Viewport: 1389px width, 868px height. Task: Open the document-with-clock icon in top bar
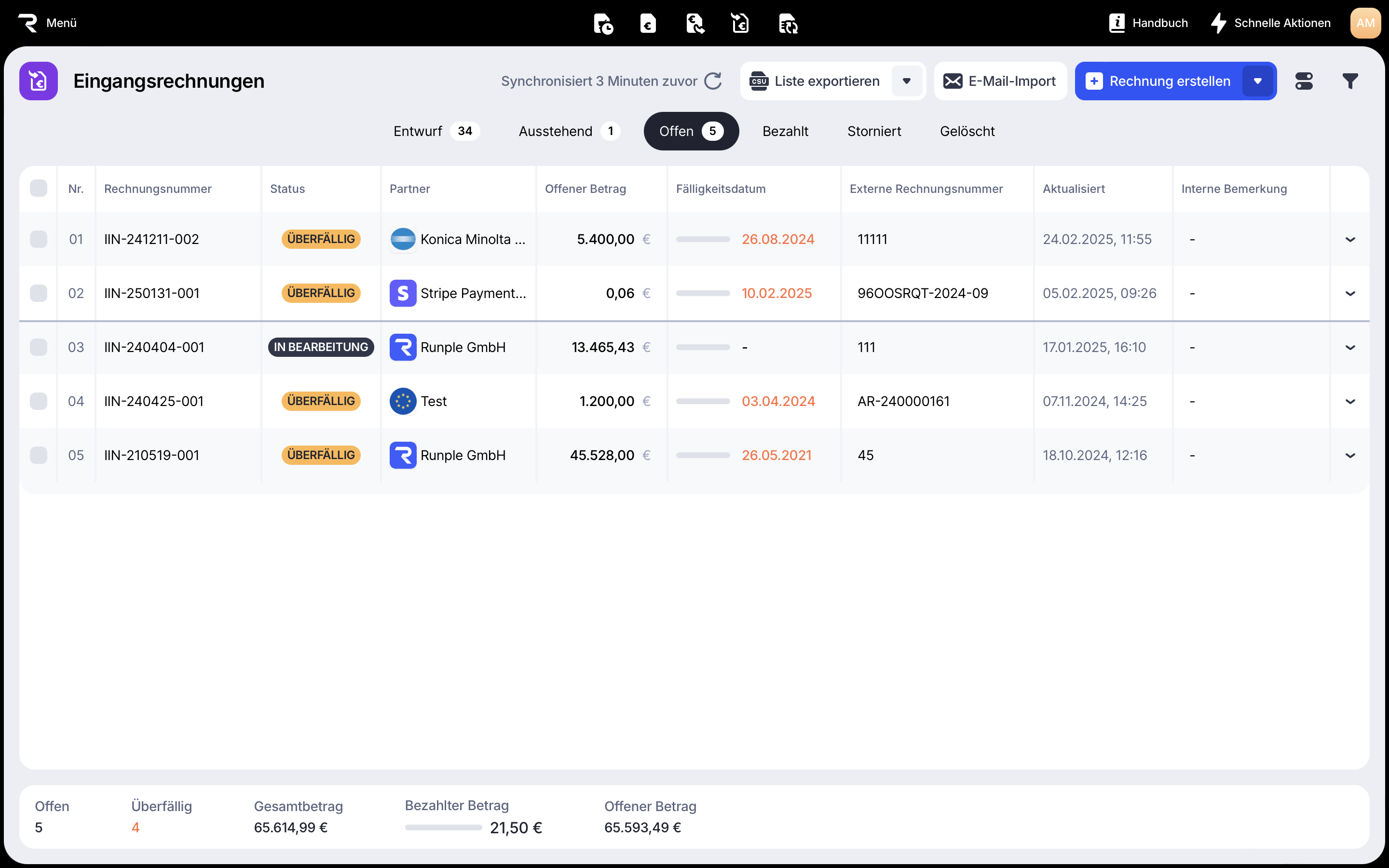pos(603,24)
